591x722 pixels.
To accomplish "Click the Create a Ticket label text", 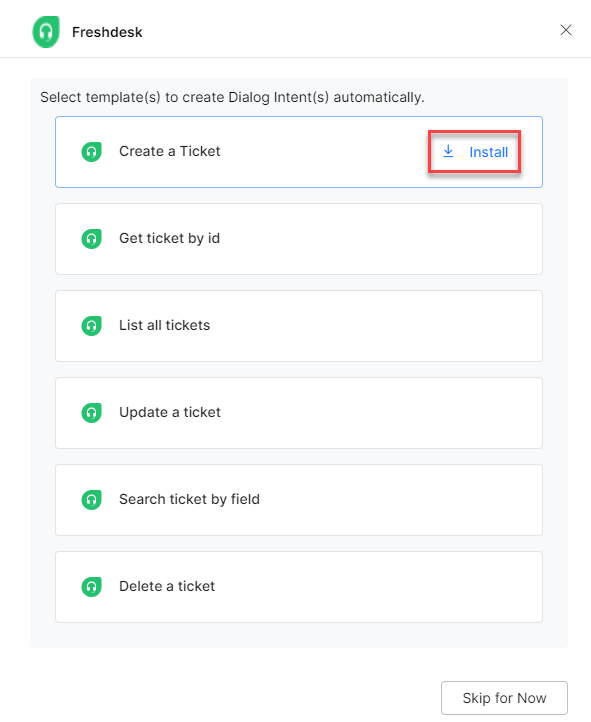I will click(169, 151).
